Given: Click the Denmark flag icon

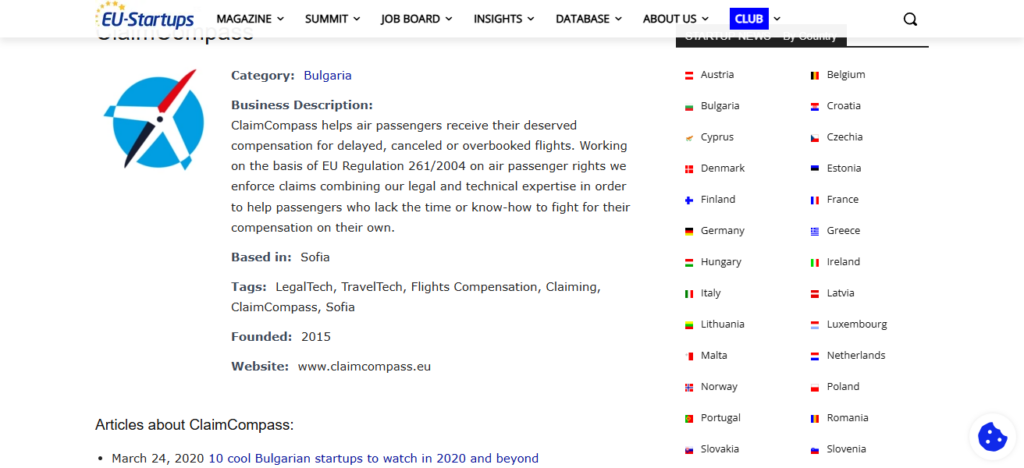Looking at the screenshot, I should [x=688, y=169].
